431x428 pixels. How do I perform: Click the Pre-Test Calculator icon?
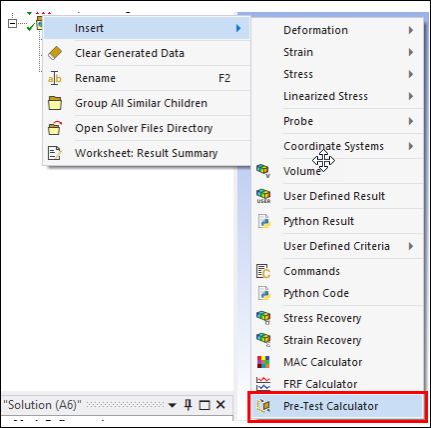[x=263, y=406]
